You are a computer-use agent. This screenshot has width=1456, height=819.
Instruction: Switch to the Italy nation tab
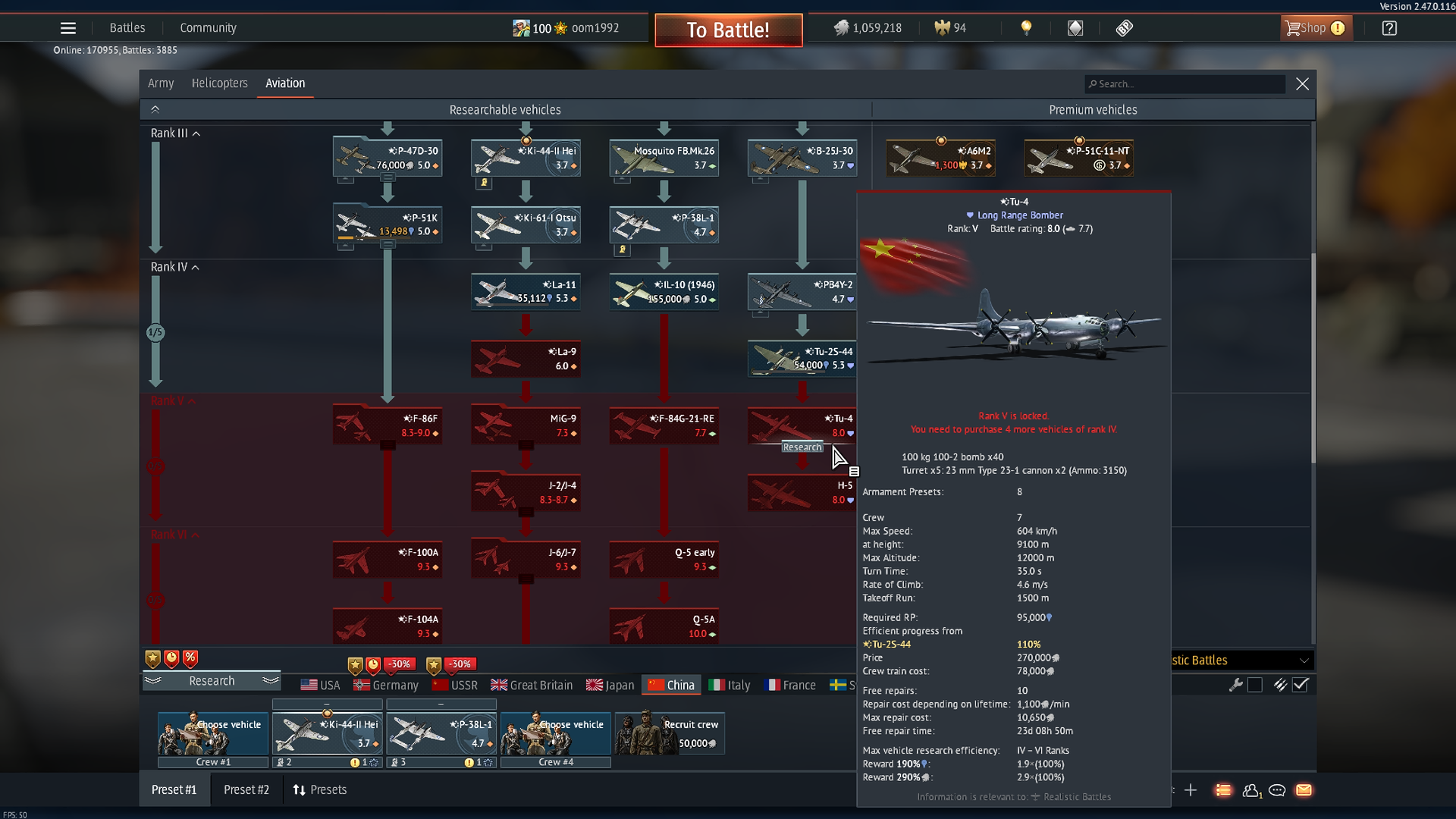pyautogui.click(x=729, y=686)
